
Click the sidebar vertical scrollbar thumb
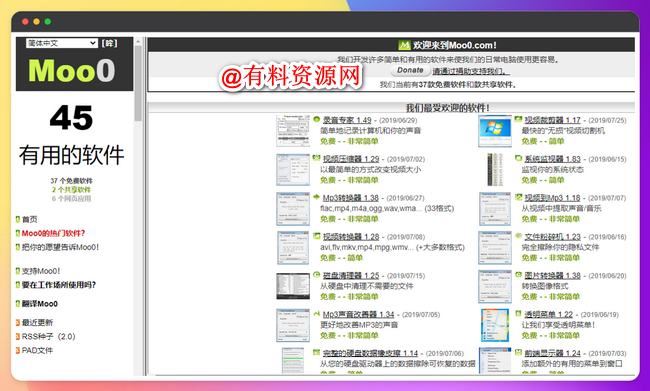138,83
